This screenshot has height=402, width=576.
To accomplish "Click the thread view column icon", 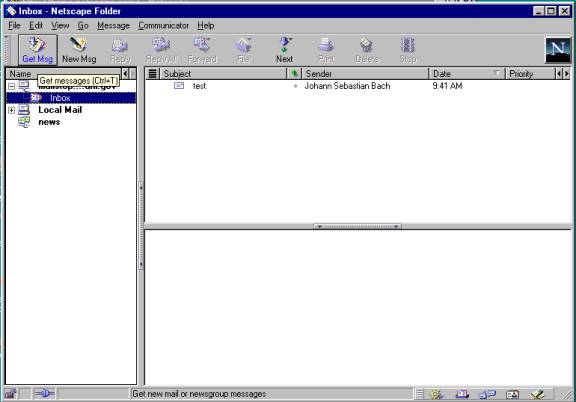I will tap(152, 74).
